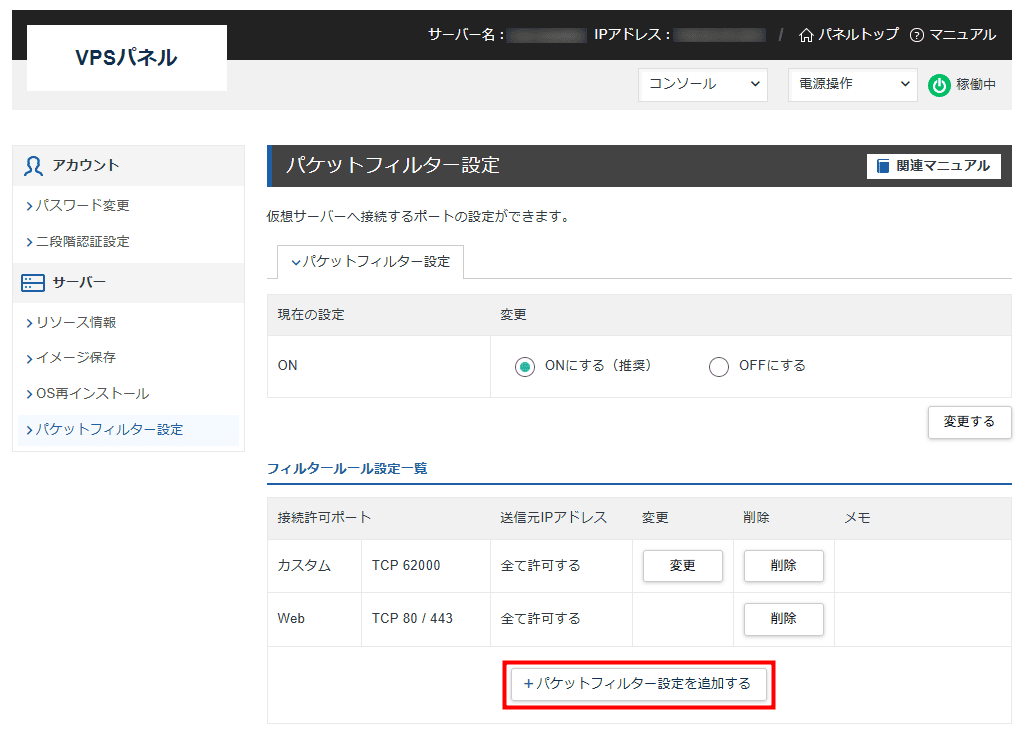Viewport: 1029px width, 737px height.
Task: Click the book icon on 関連マニュアル button
Action: coord(881,165)
